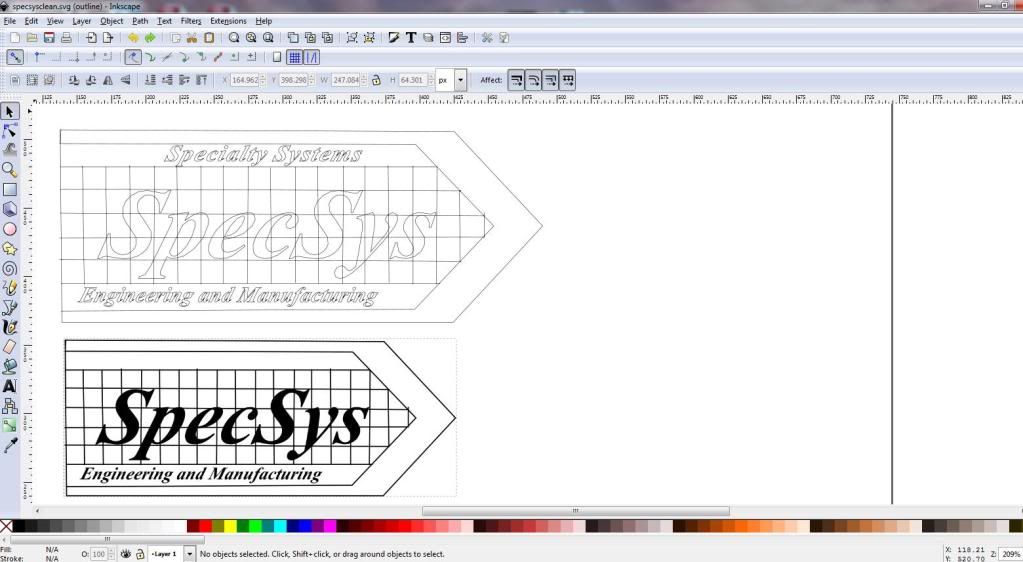The height and width of the screenshot is (562, 1023).
Task: Open the Filters menu
Action: [x=191, y=21]
